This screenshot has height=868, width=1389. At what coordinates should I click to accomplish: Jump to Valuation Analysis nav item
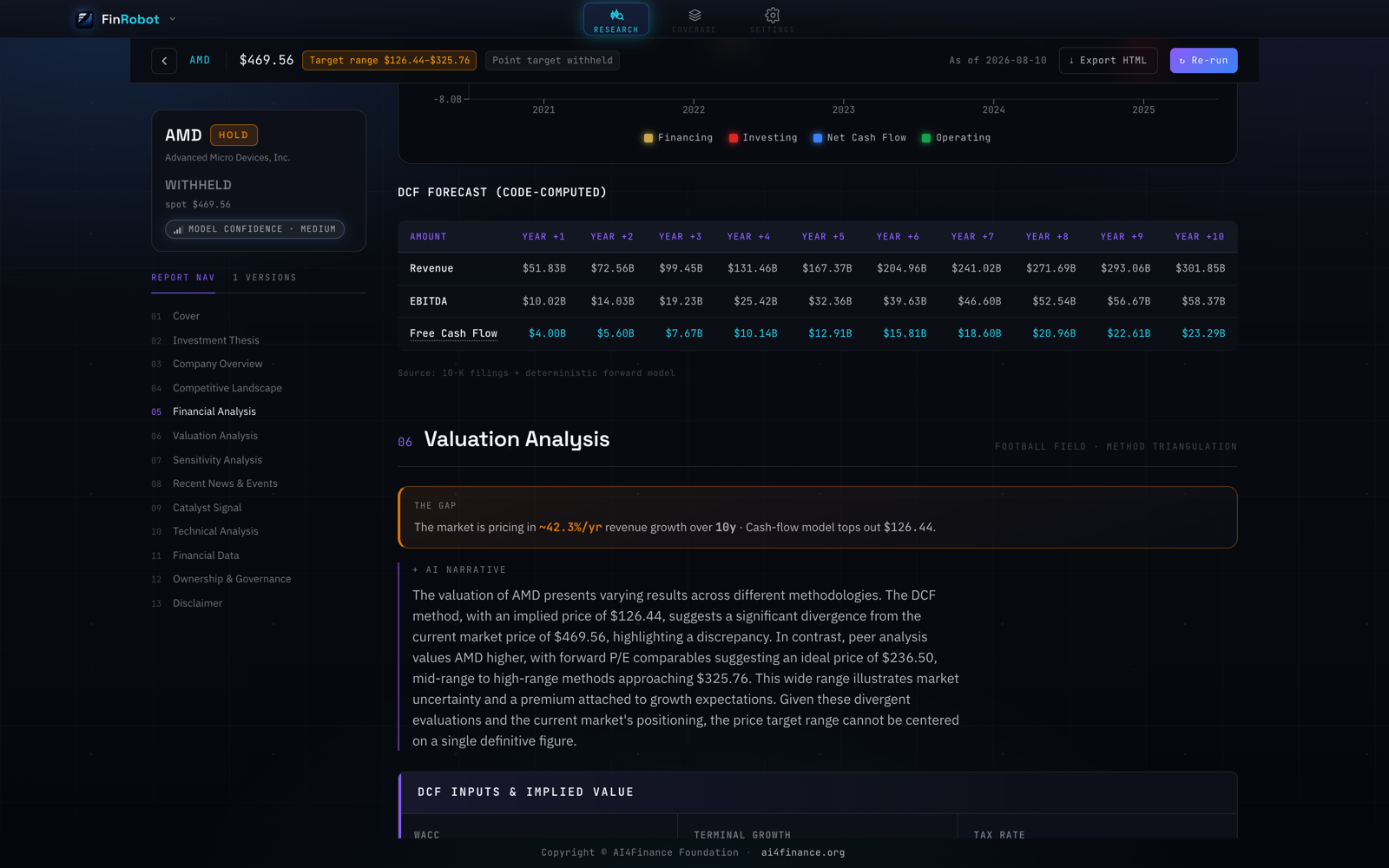coord(214,436)
